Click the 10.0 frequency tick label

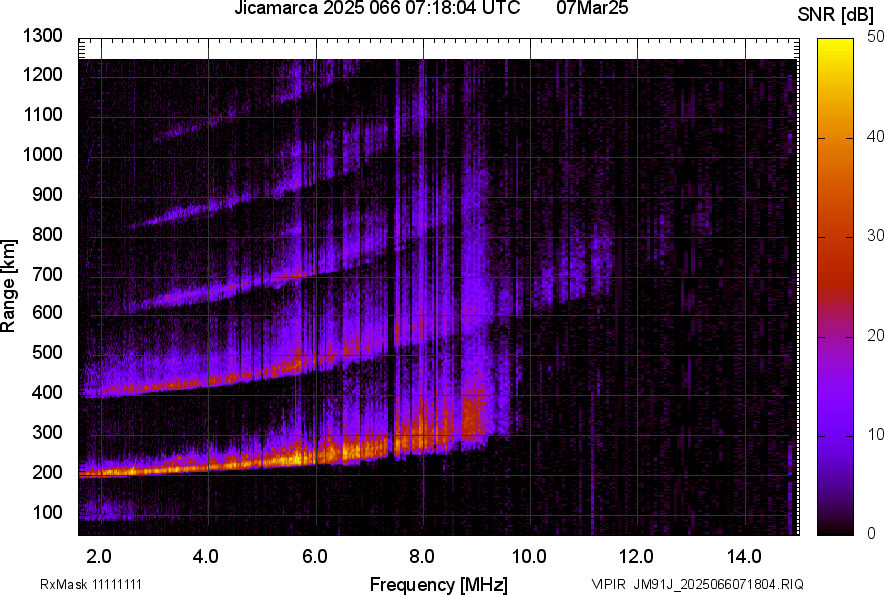[529, 556]
